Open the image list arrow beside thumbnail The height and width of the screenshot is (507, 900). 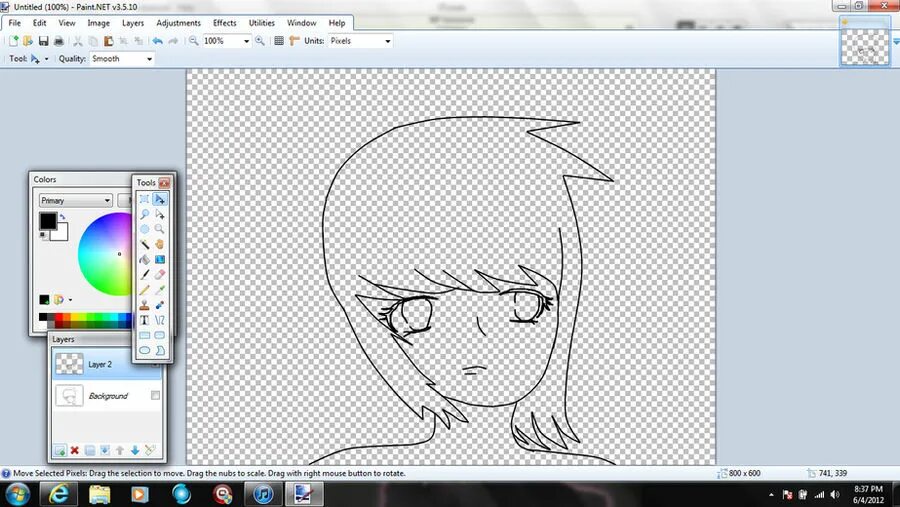(896, 41)
